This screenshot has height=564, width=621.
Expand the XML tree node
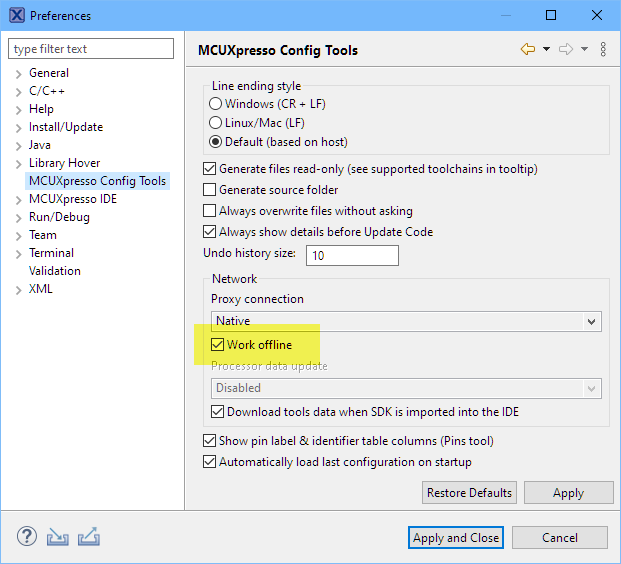point(18,290)
